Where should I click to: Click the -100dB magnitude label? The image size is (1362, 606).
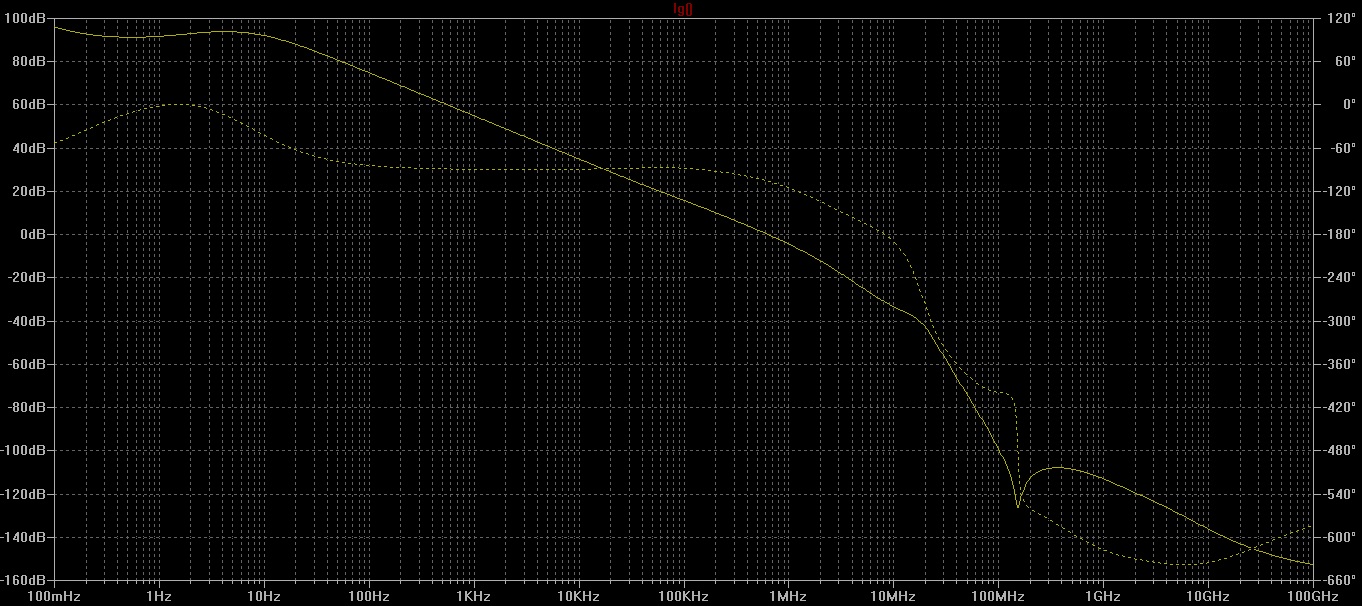pyautogui.click(x=25, y=451)
